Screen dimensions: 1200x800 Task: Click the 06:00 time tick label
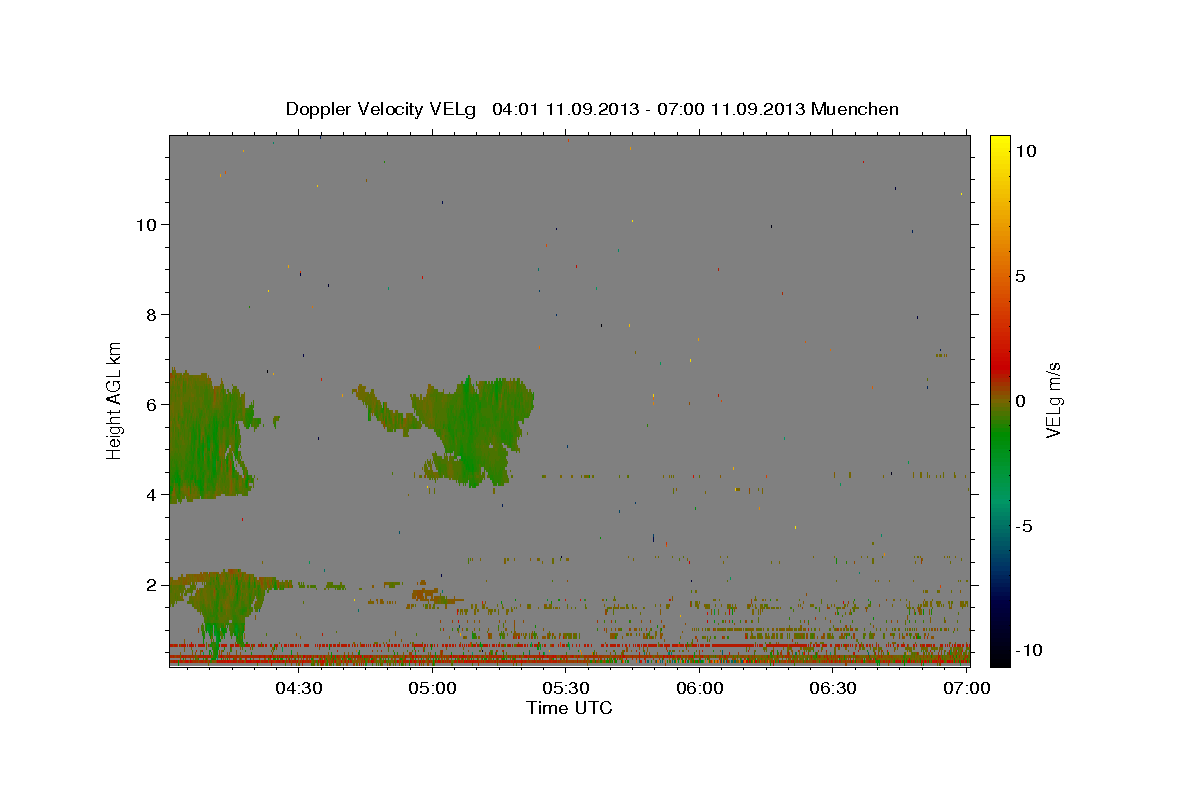(700, 689)
